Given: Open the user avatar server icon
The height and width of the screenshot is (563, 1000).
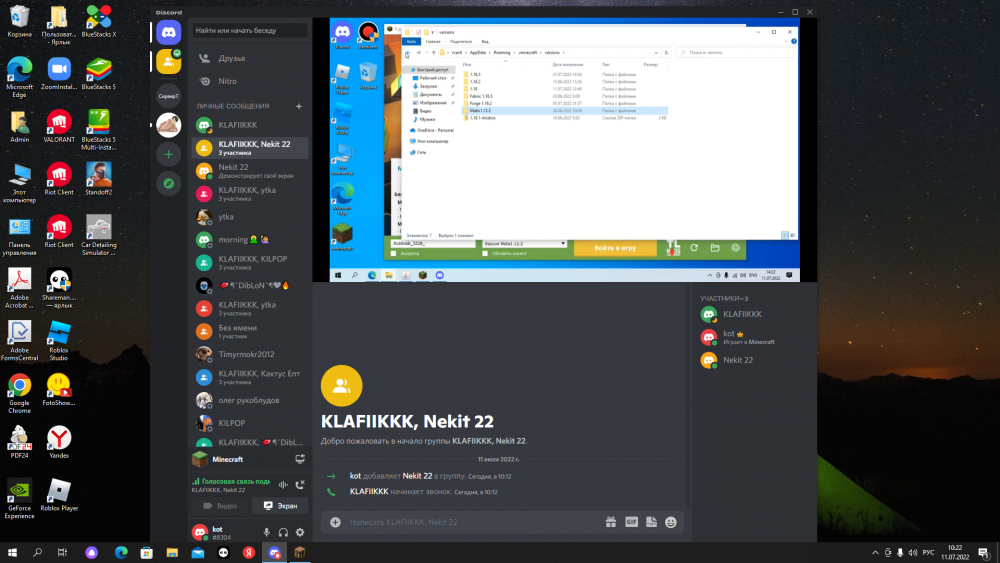Looking at the screenshot, I should click(x=168, y=125).
